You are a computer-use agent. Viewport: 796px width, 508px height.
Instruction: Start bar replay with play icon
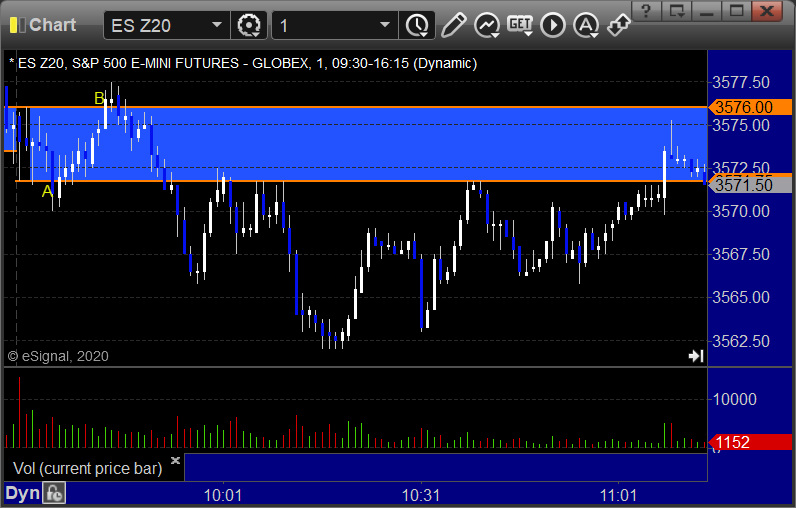tap(553, 25)
